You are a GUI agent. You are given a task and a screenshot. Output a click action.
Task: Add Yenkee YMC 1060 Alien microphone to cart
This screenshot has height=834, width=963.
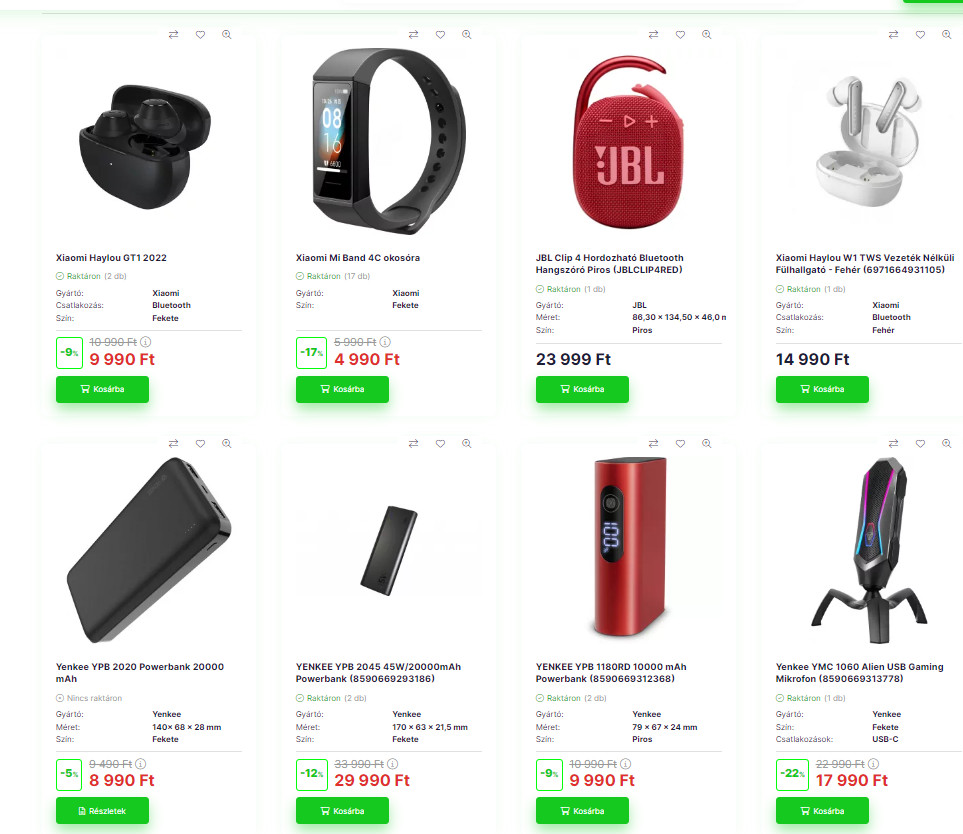point(822,811)
